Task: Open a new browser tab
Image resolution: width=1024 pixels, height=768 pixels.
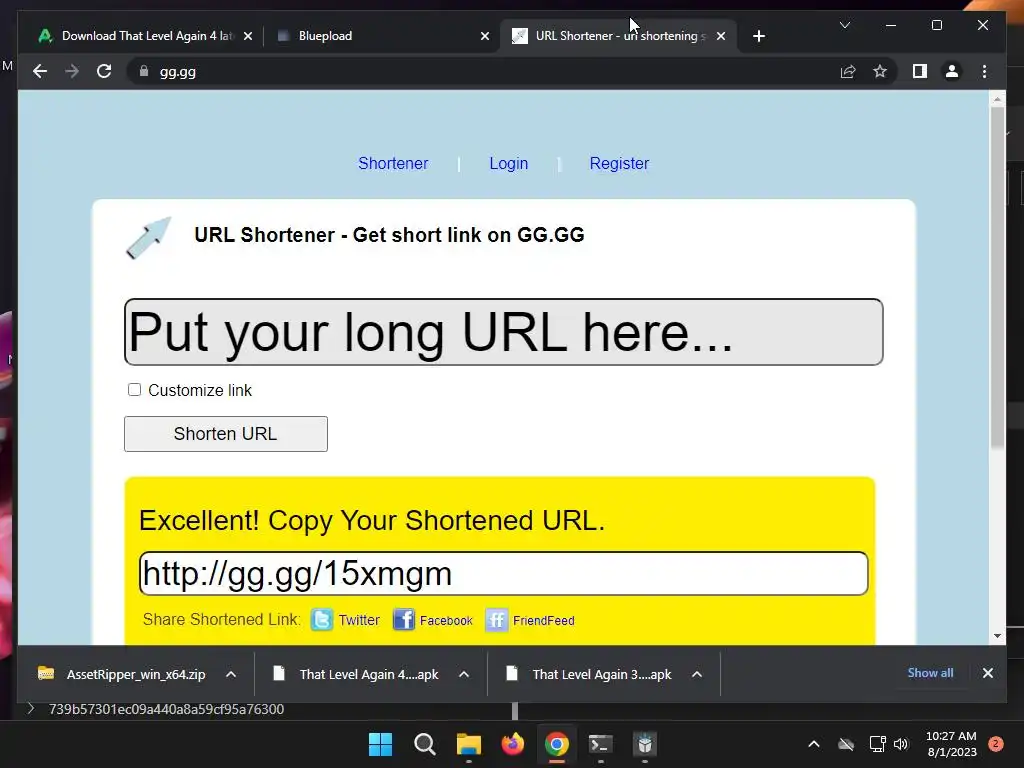Action: (758, 36)
